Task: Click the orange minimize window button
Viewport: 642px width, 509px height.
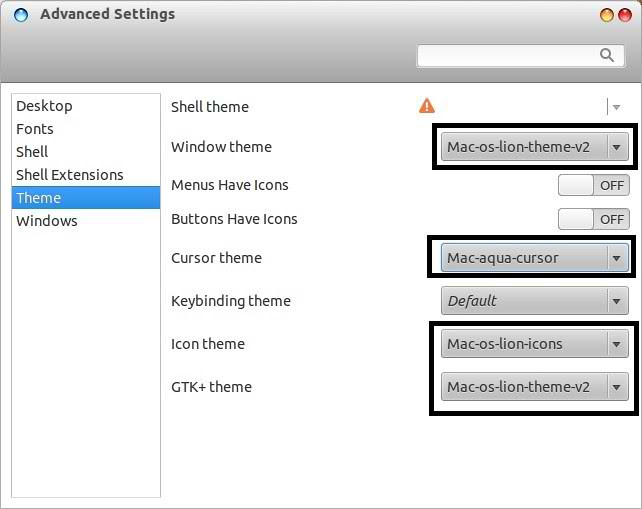Action: pos(606,15)
